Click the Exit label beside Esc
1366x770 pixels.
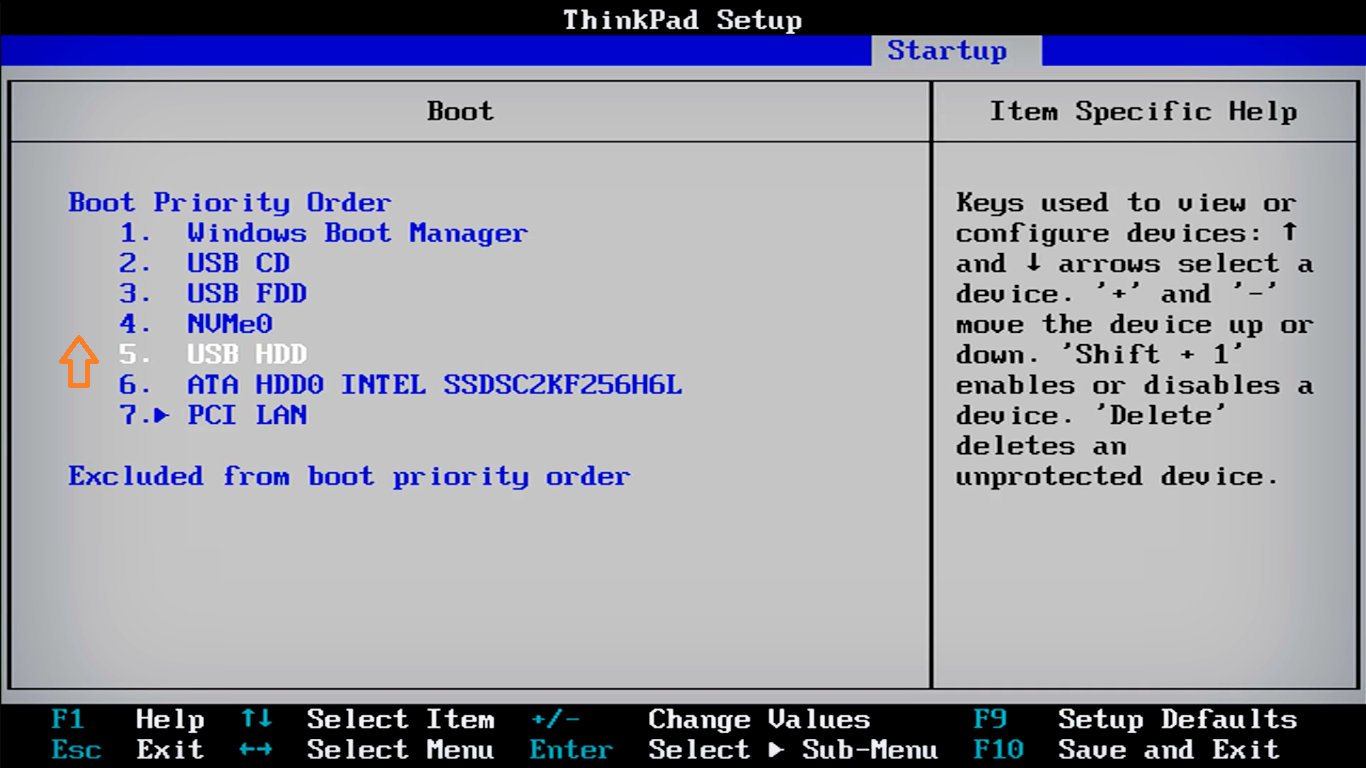[170, 749]
